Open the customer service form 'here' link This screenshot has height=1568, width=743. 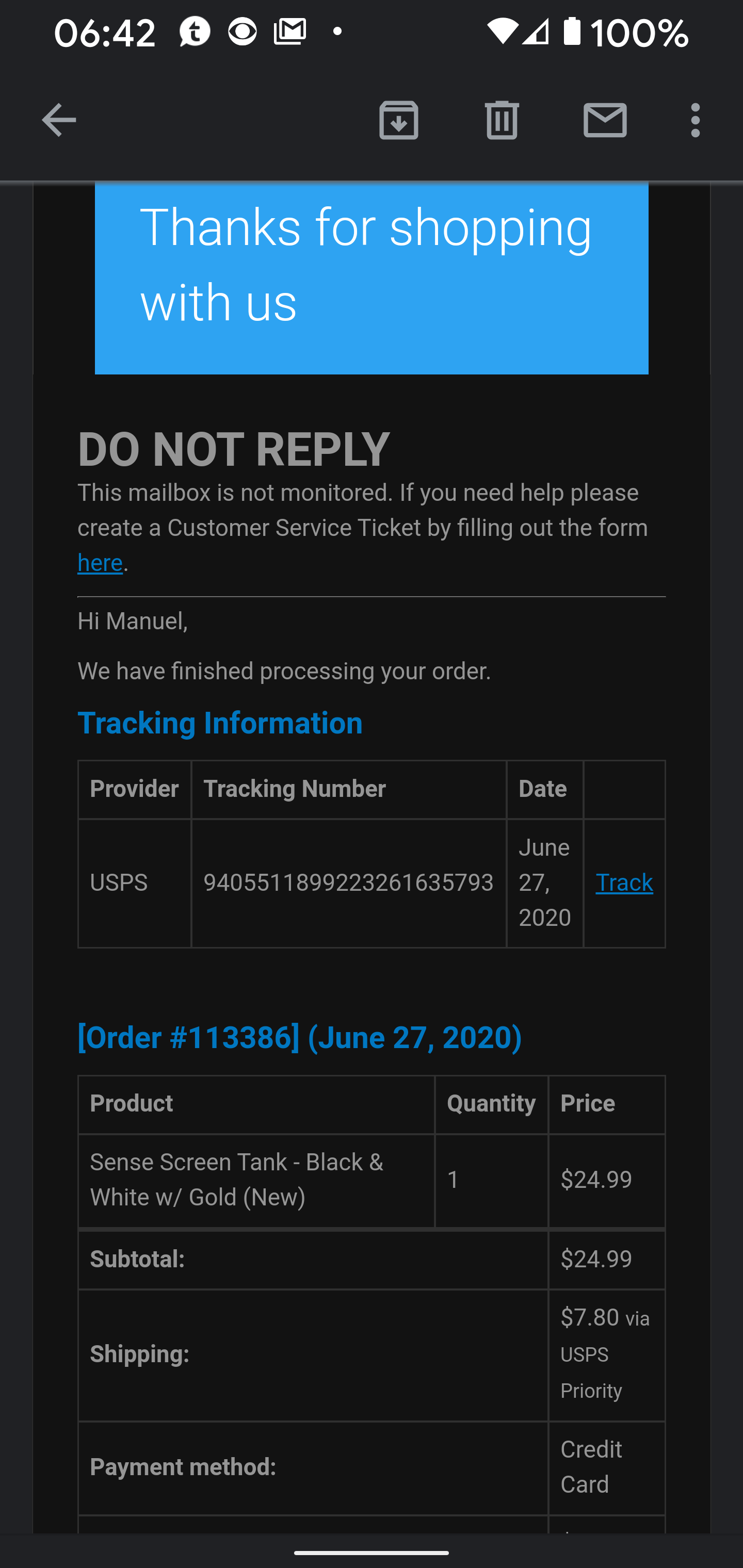(x=100, y=564)
